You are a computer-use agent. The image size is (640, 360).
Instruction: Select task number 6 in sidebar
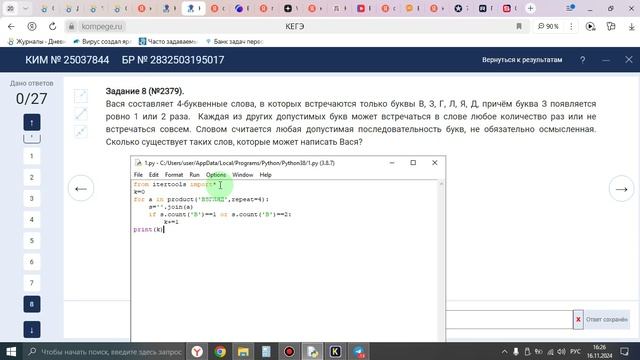(x=32, y=262)
